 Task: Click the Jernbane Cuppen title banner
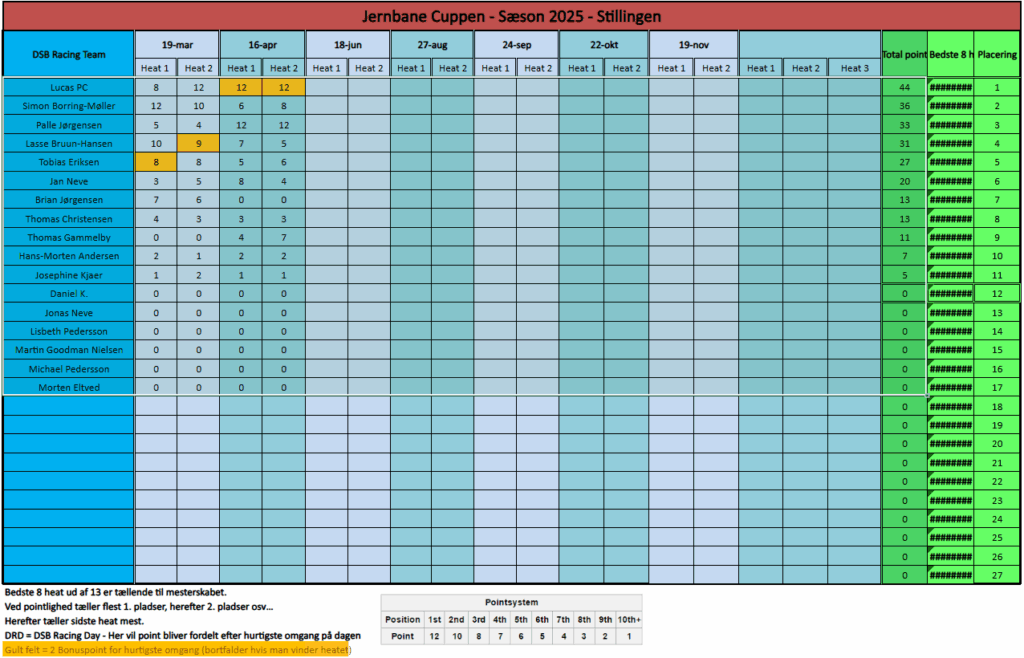511,16
